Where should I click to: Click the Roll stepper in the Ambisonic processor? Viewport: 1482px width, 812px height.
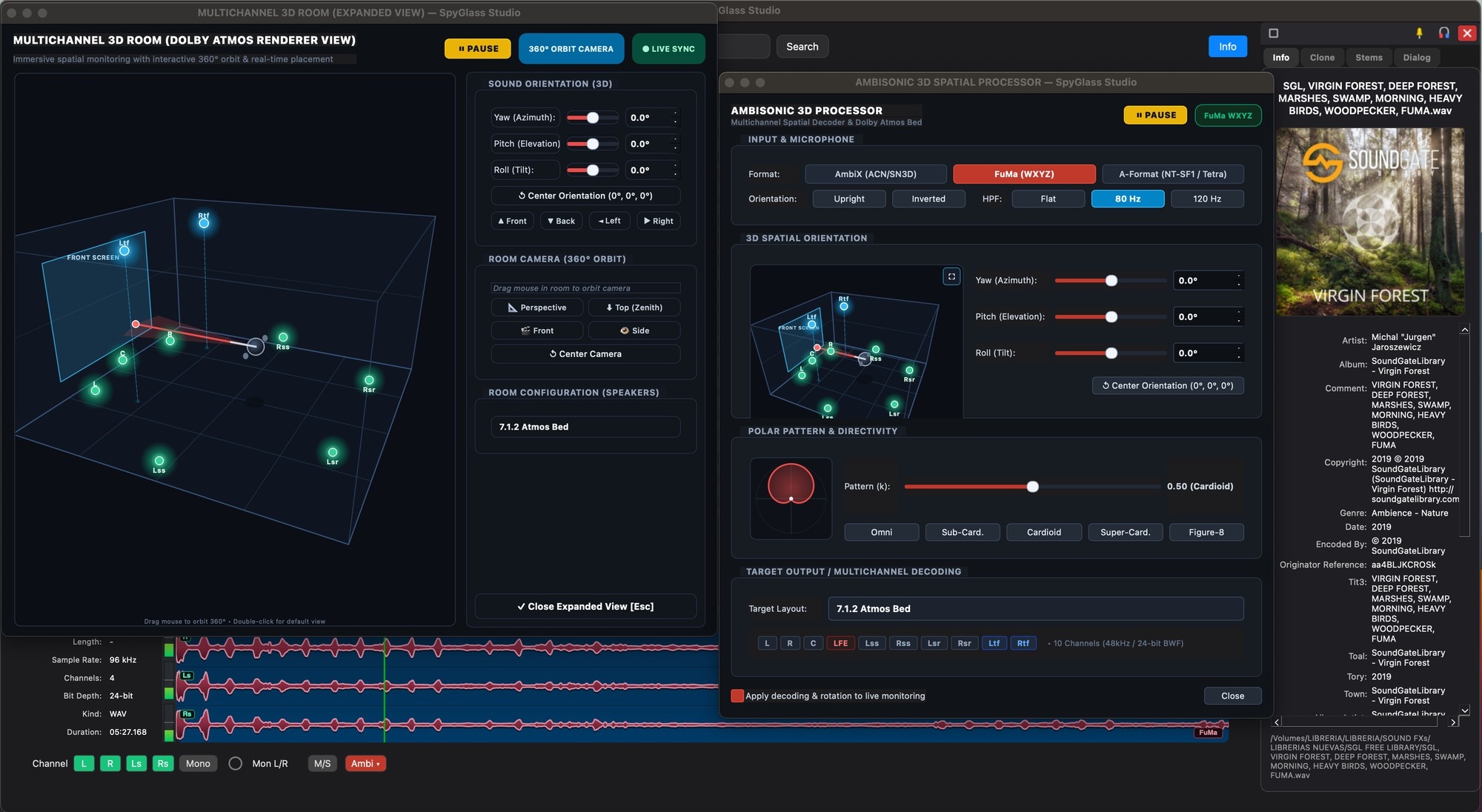point(1238,353)
